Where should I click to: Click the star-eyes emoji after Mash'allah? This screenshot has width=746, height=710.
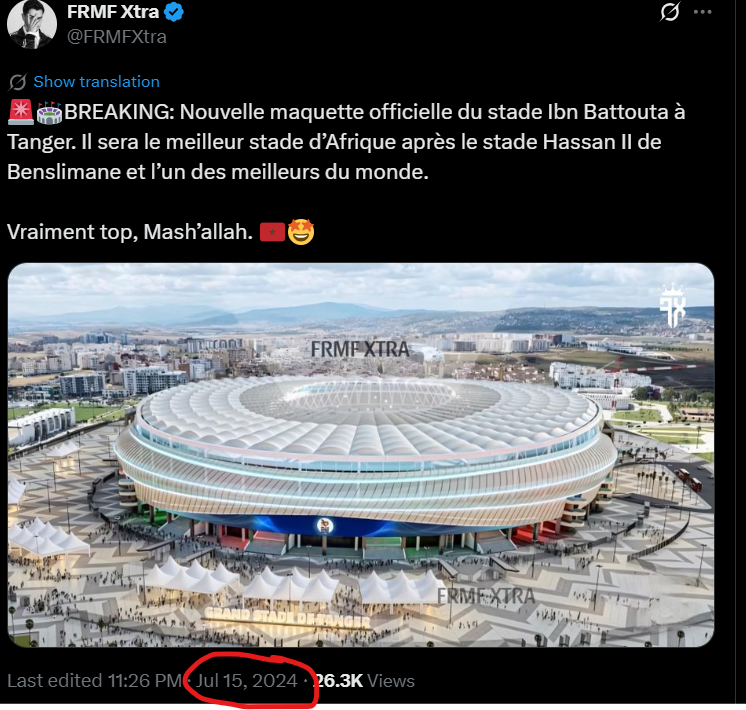(301, 232)
